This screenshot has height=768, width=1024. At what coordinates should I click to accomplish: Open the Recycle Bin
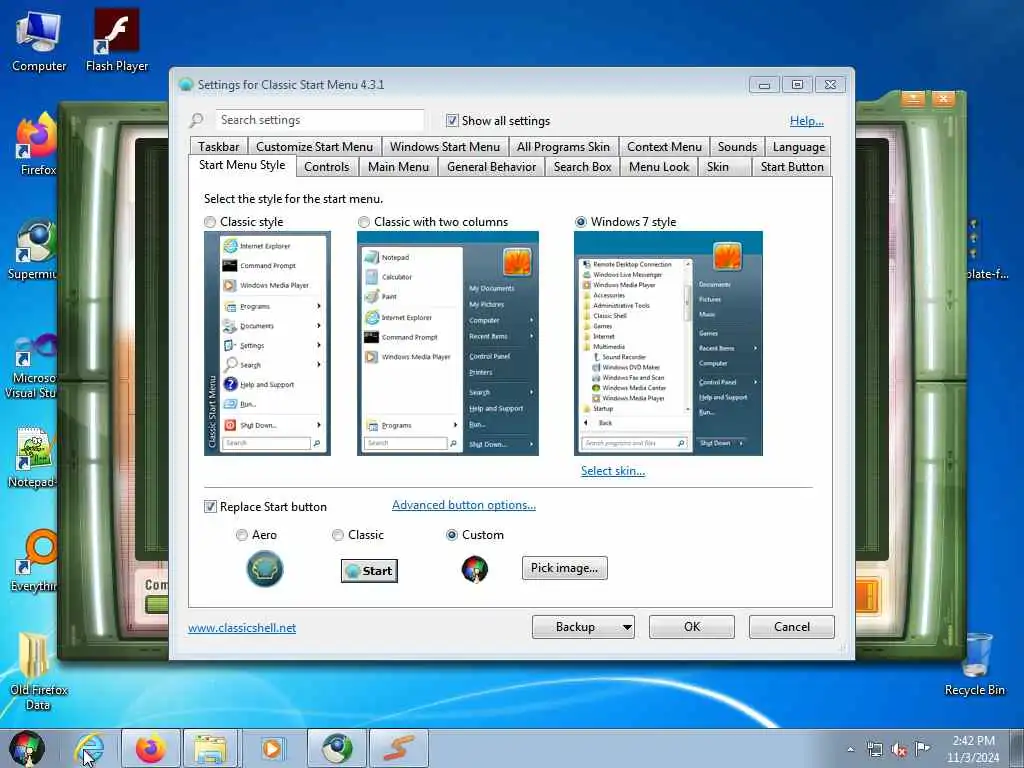(x=974, y=665)
